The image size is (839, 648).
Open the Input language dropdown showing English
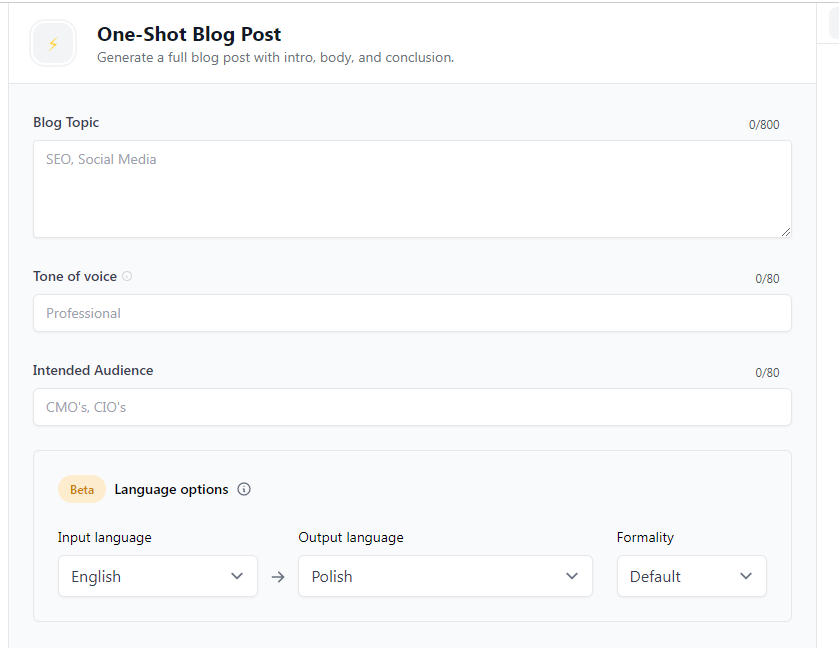[158, 576]
